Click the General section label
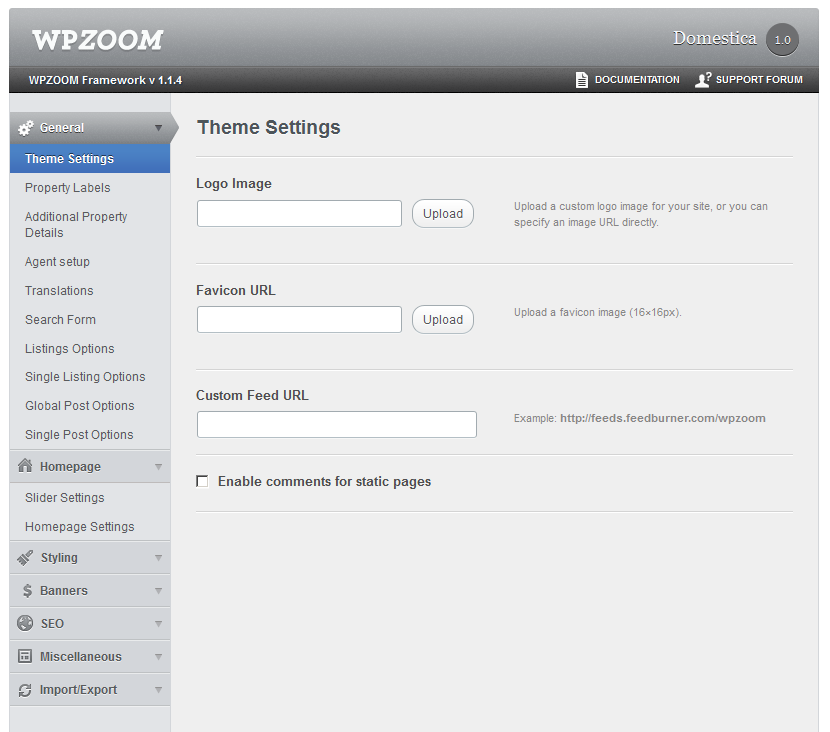The width and height of the screenshot is (830, 732). pyautogui.click(x=62, y=128)
